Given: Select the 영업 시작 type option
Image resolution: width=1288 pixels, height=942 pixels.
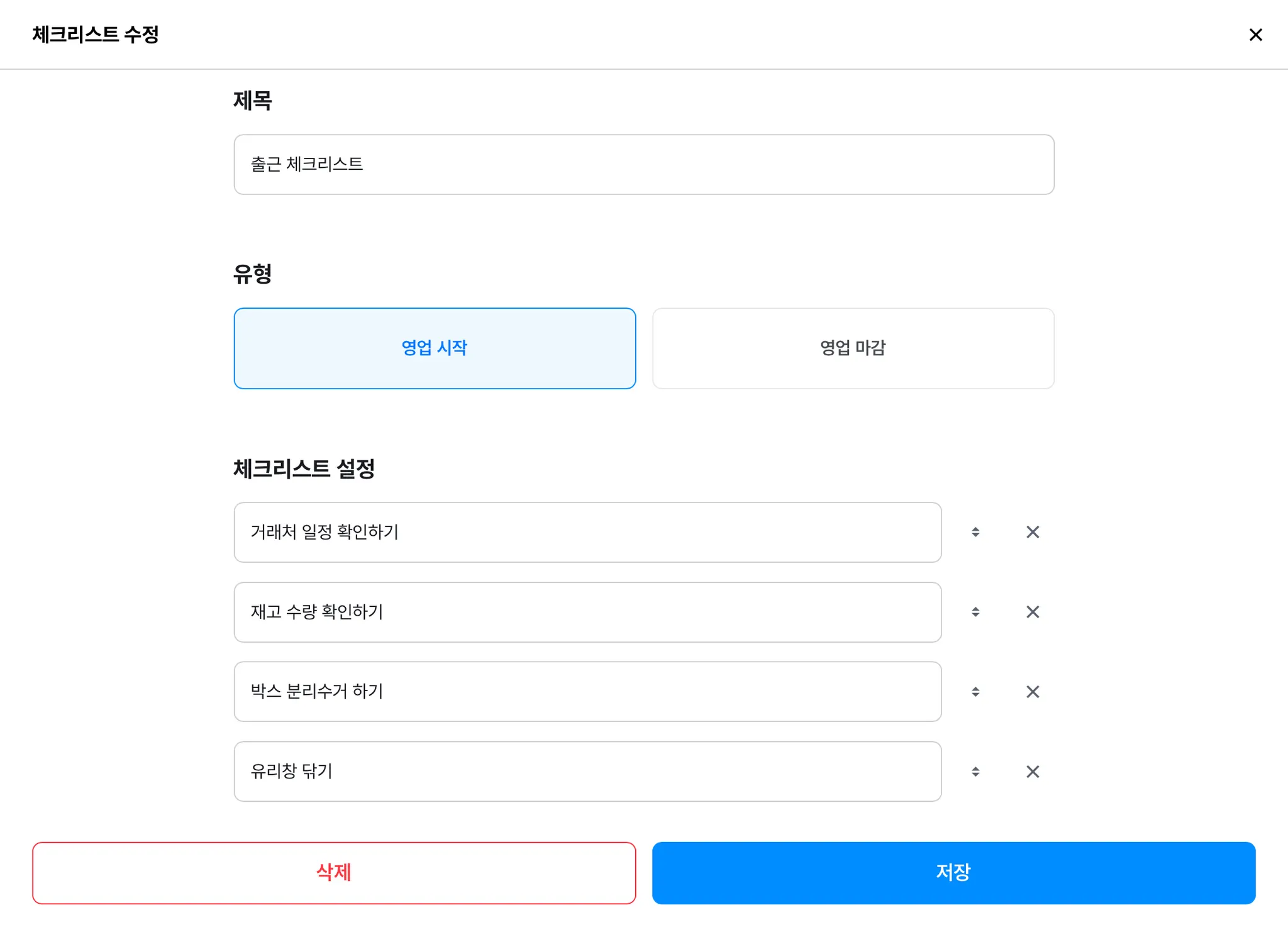Looking at the screenshot, I should (435, 348).
